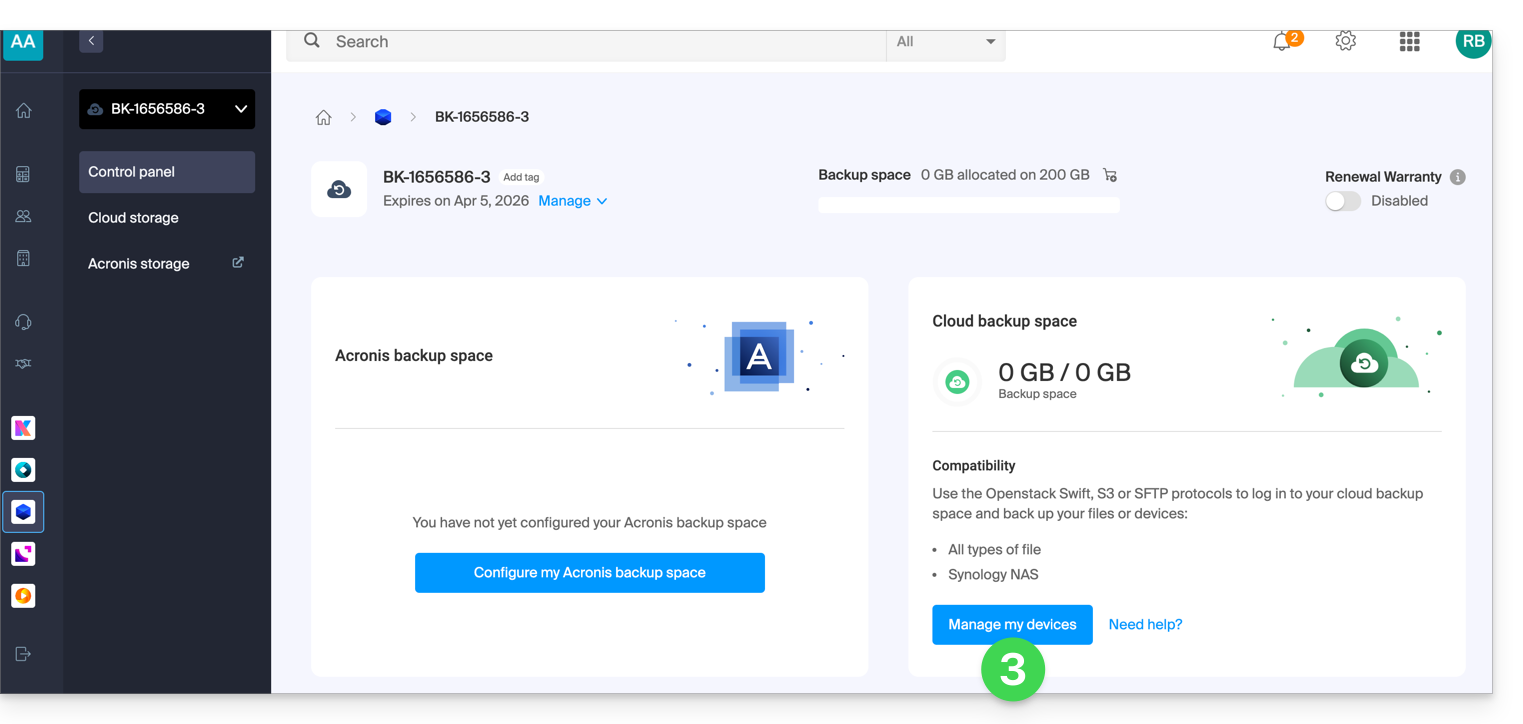Open the support headset icon in sidebar

(24, 322)
